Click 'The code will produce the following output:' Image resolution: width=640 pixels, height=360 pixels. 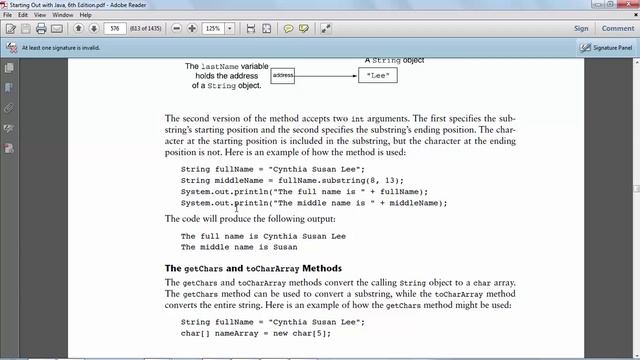[250, 219]
